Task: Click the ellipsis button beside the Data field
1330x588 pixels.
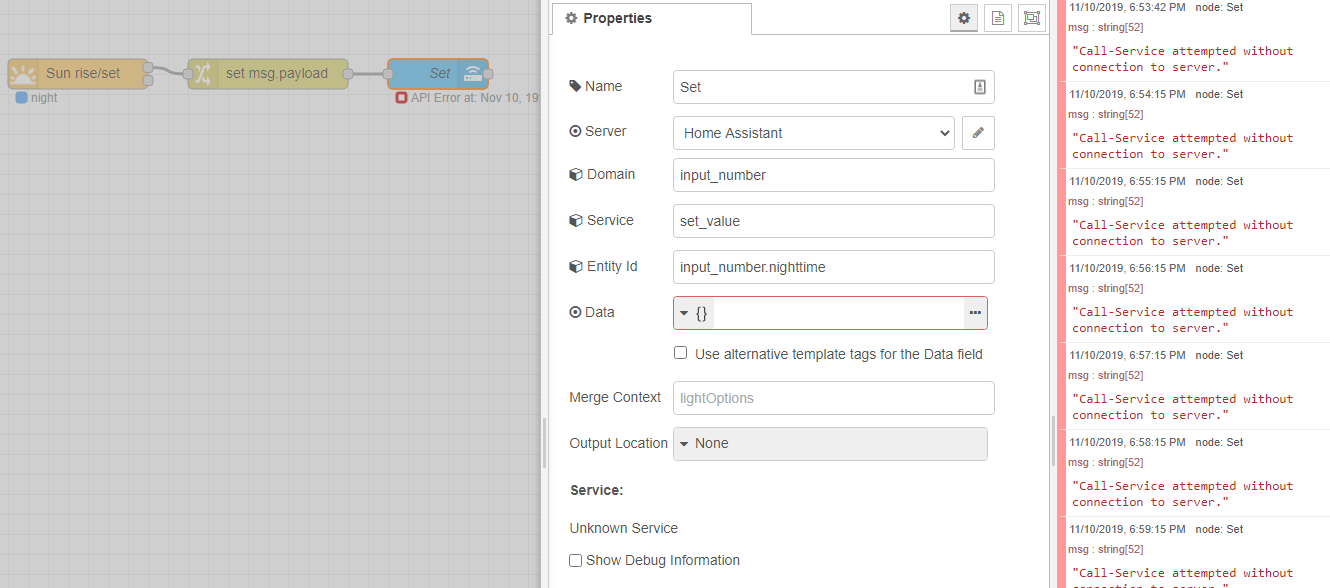Action: click(x=975, y=312)
